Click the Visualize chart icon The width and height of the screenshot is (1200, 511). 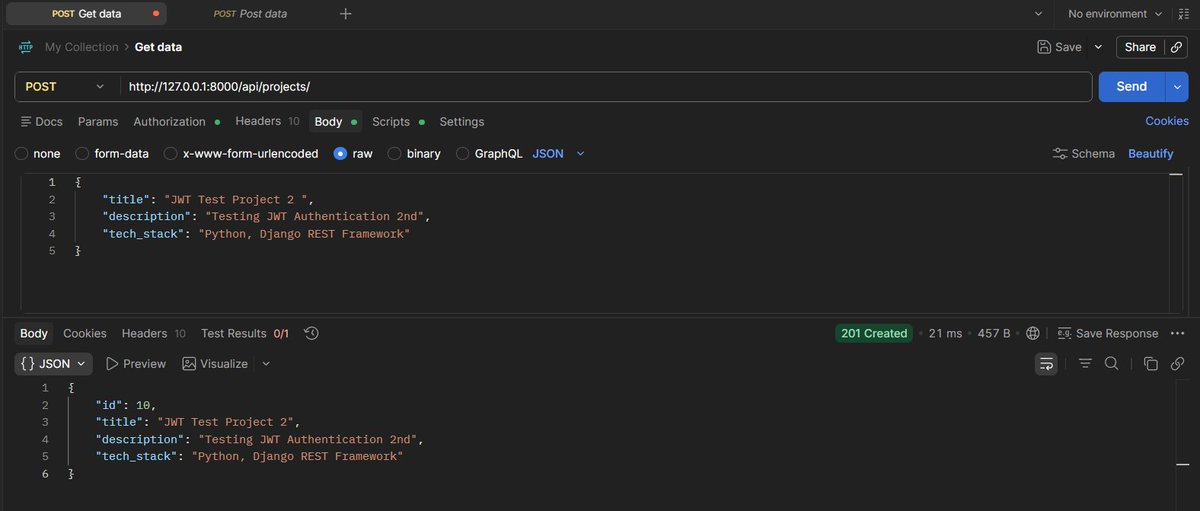tap(189, 364)
